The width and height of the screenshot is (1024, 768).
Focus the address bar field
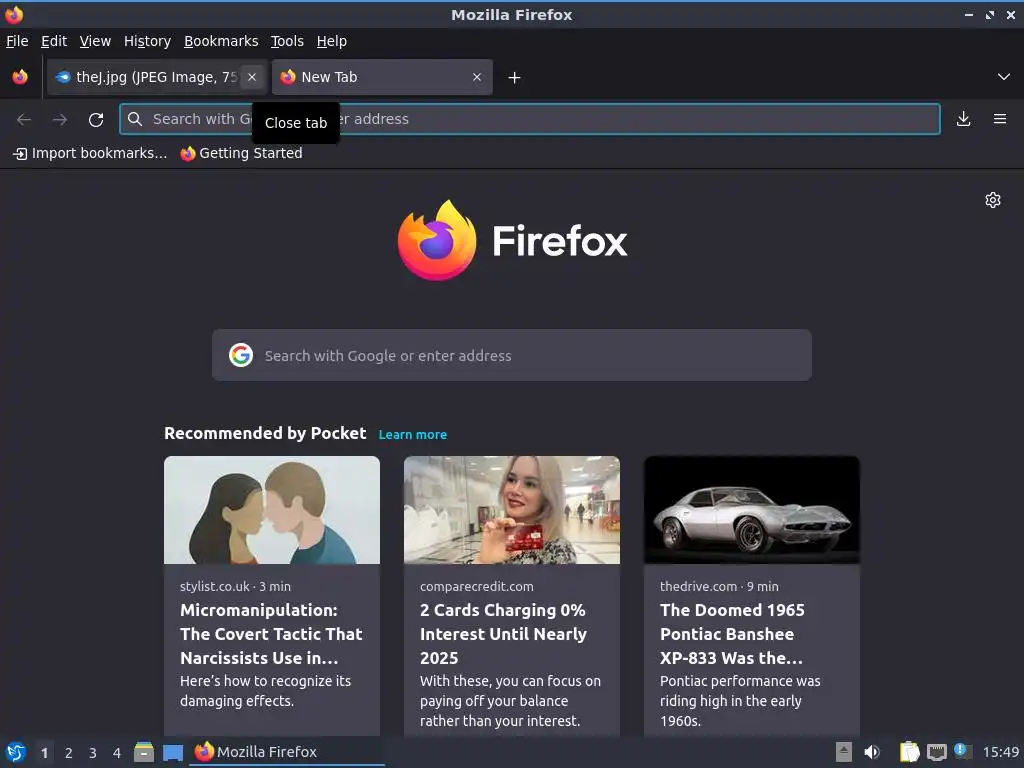pos(530,119)
